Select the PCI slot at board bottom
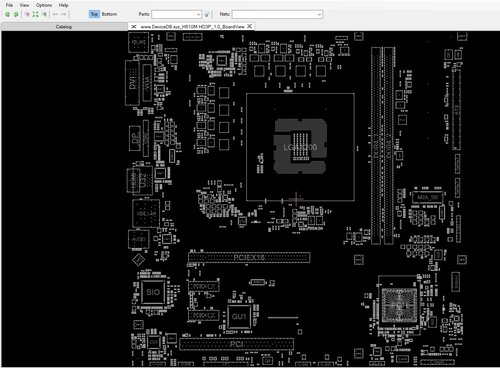 click(237, 344)
